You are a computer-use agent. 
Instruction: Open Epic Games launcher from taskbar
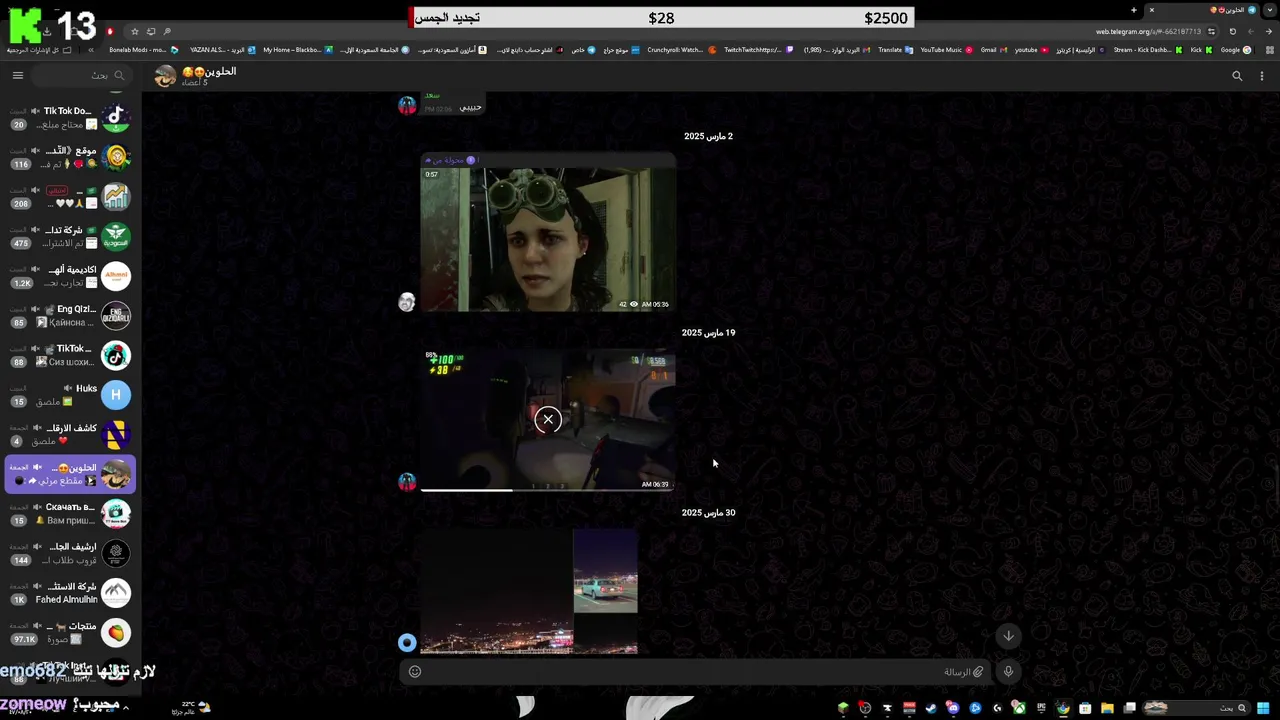tap(1041, 708)
